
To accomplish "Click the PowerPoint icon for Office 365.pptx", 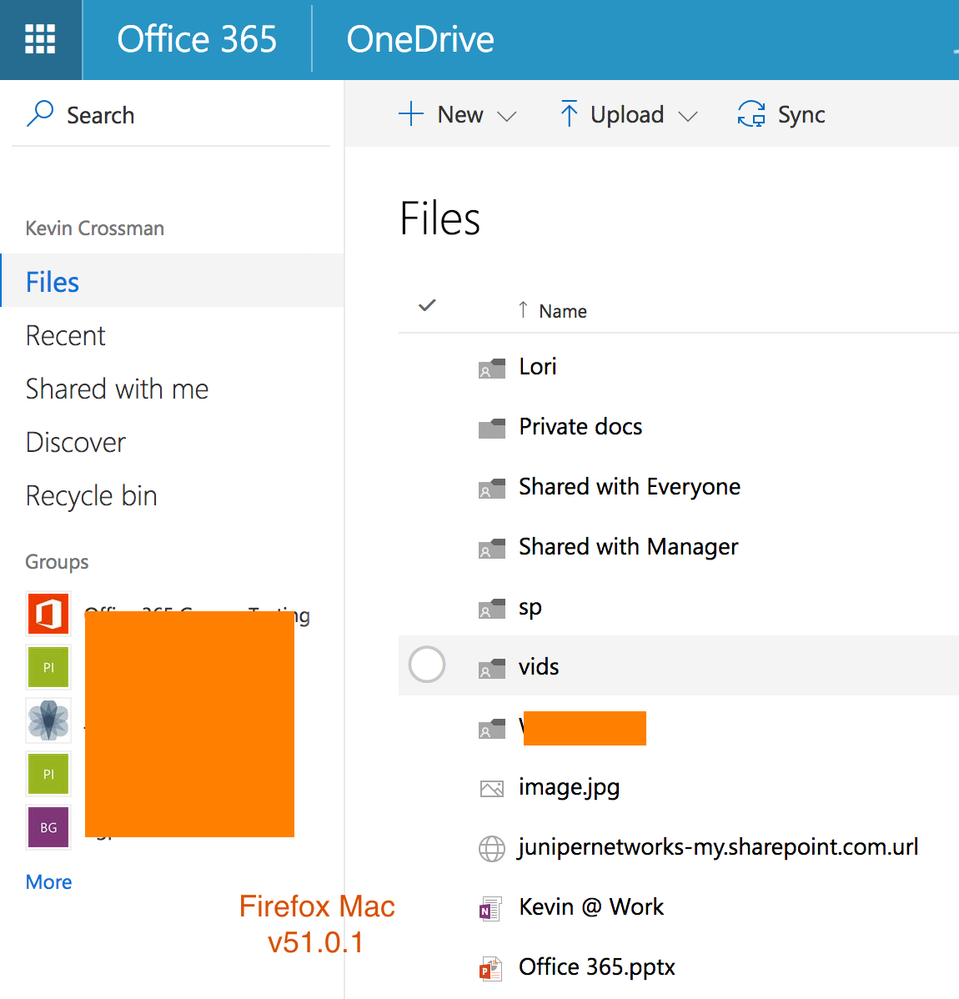I will [x=490, y=968].
